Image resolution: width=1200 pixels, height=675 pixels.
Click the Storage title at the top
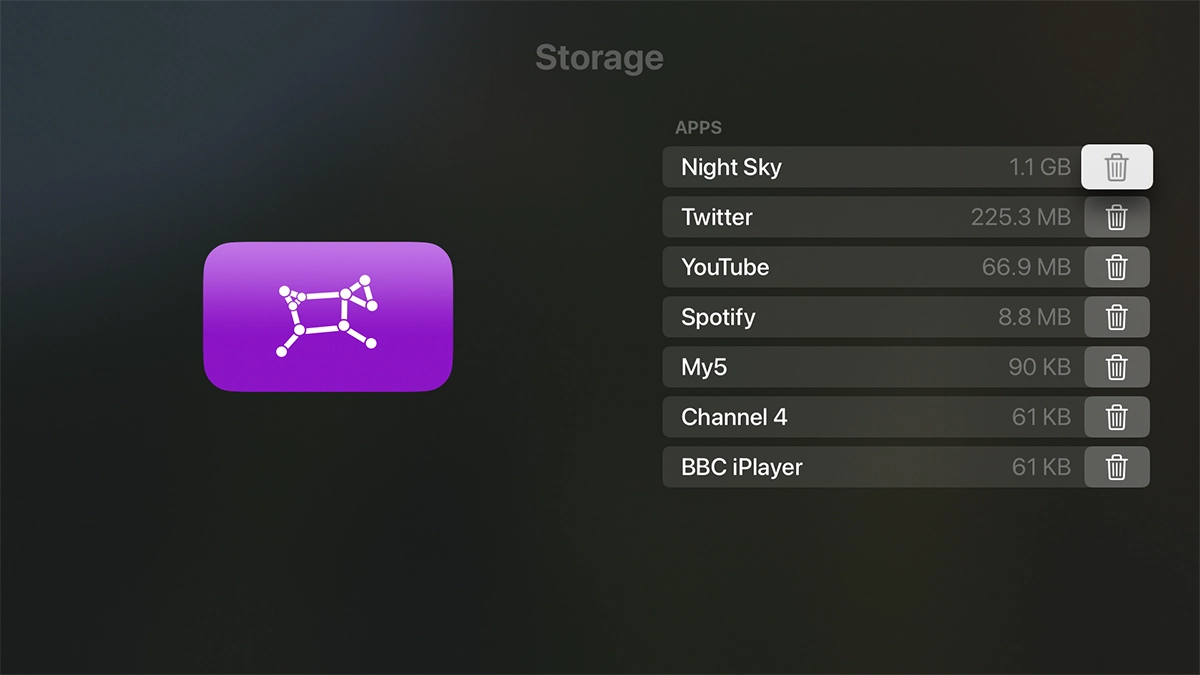[x=599, y=57]
